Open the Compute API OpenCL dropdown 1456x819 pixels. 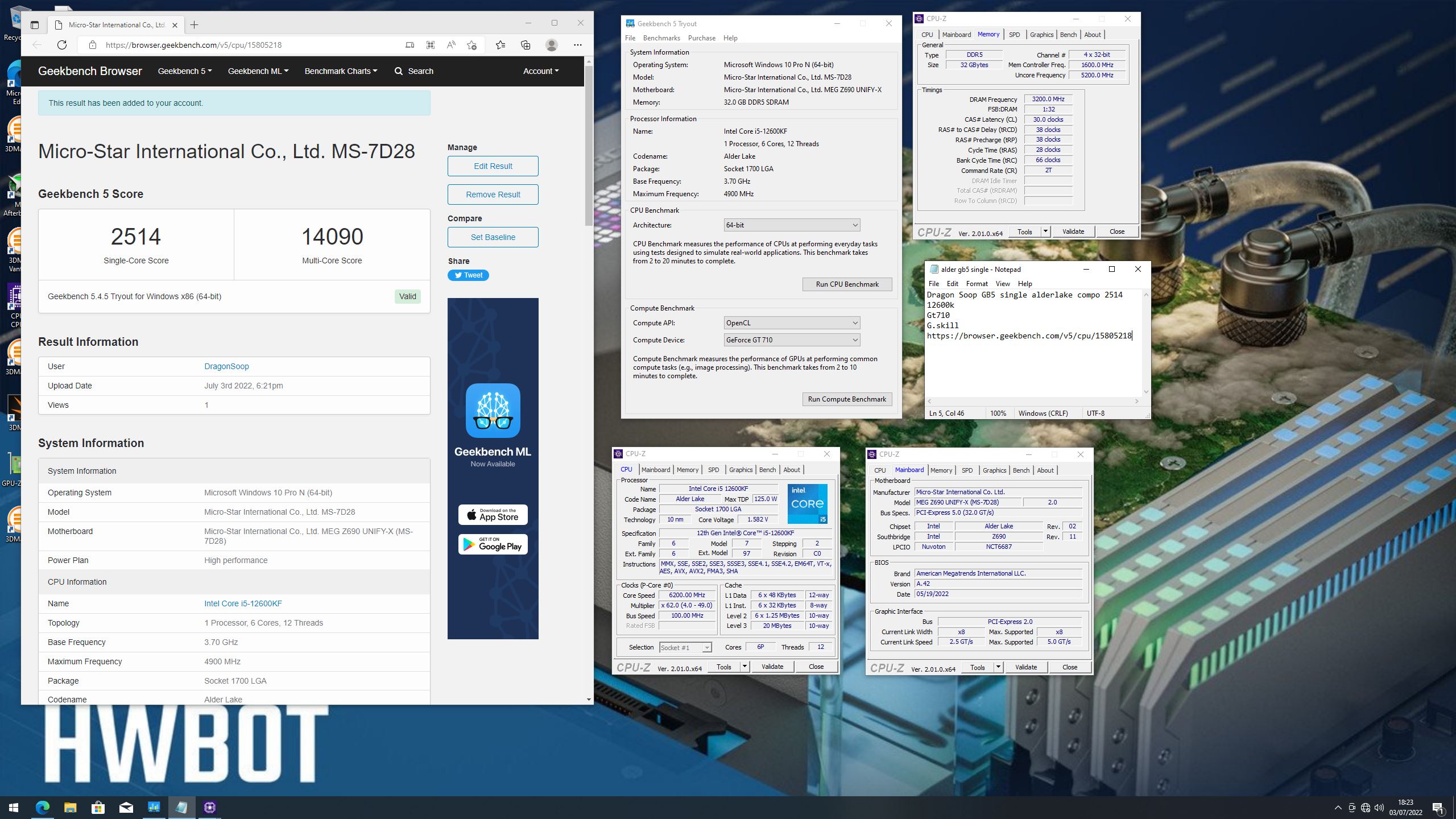pyautogui.click(x=792, y=323)
